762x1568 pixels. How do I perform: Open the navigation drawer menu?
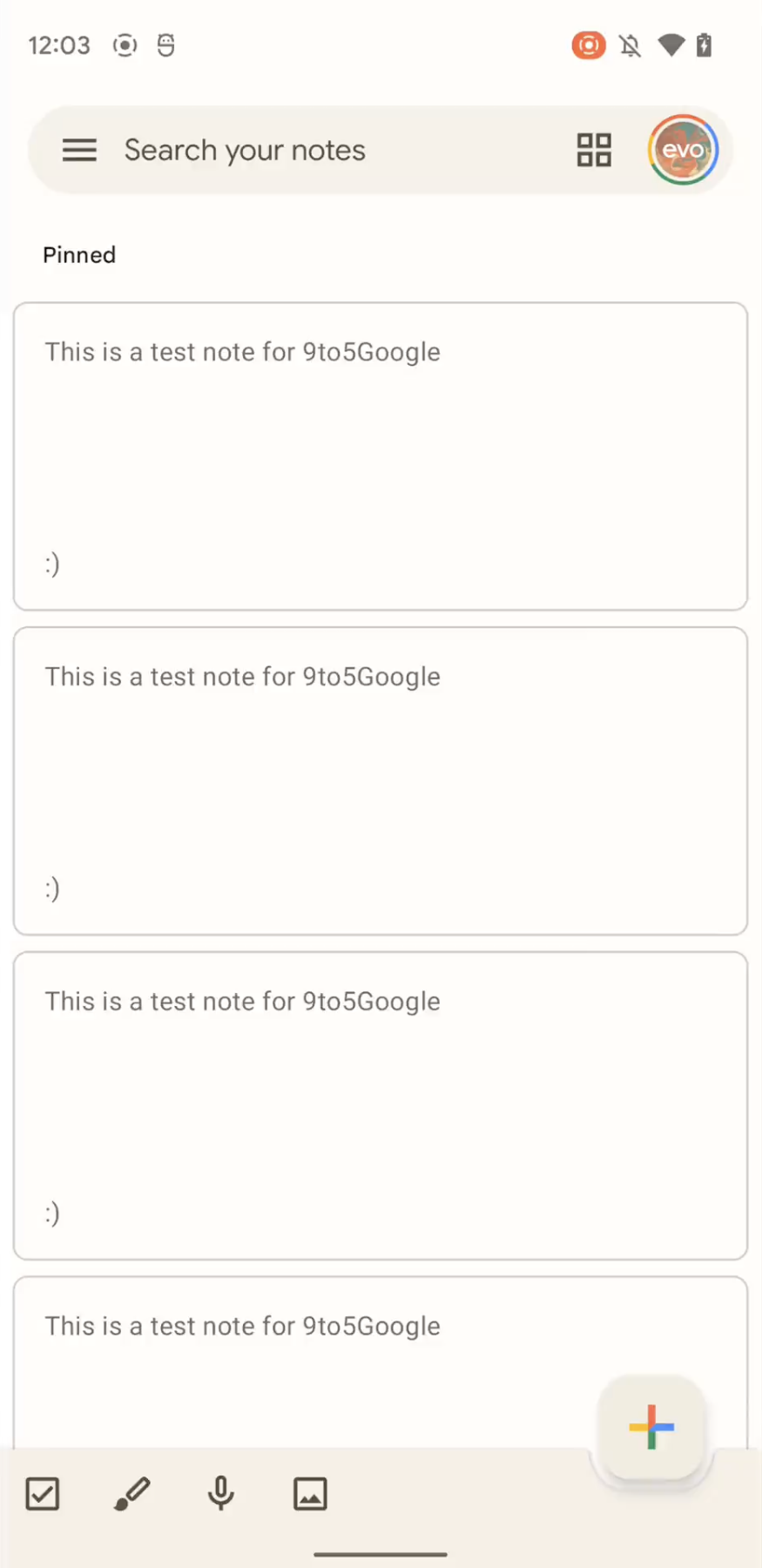79,150
